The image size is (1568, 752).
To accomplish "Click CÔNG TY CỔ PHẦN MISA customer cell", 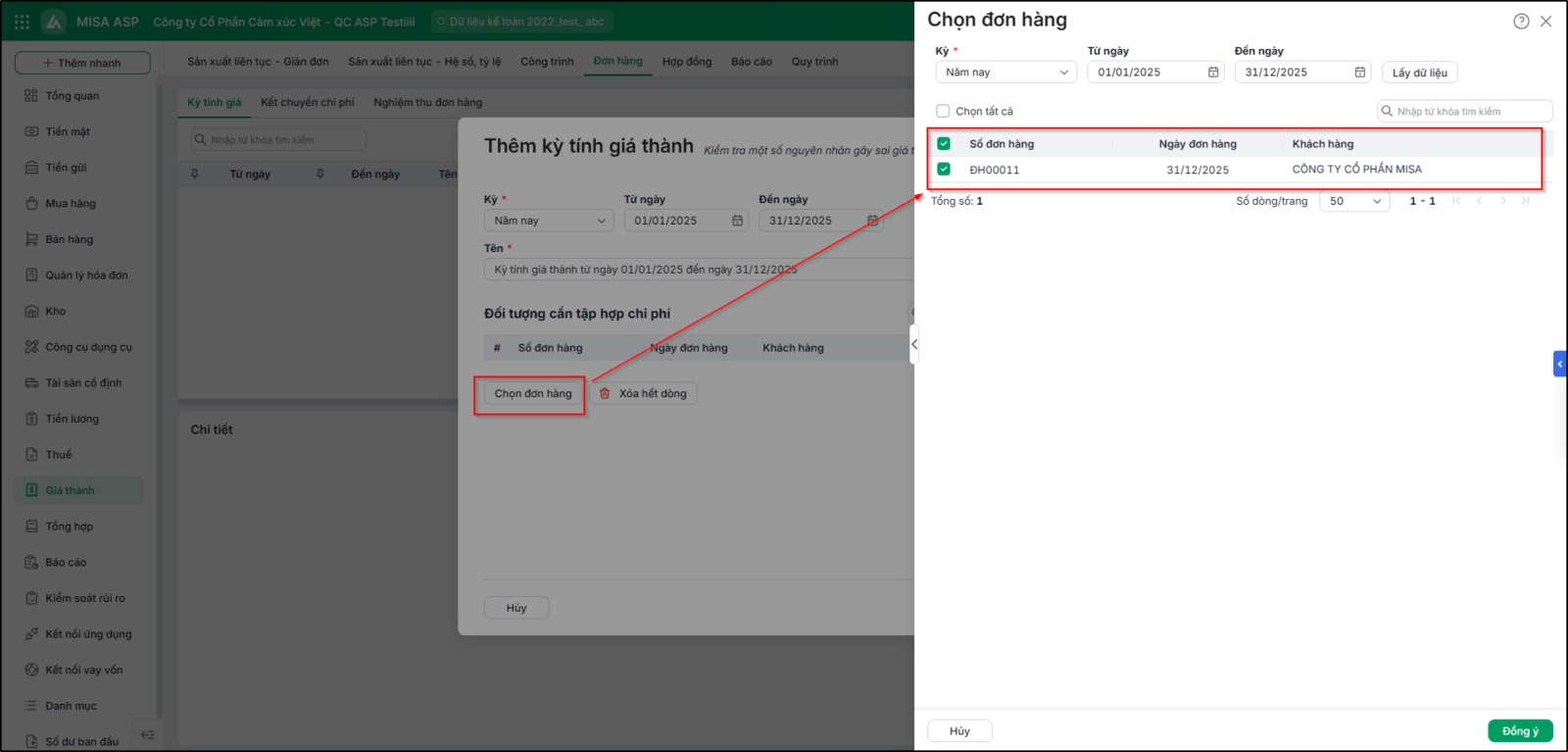I will pos(1357,170).
